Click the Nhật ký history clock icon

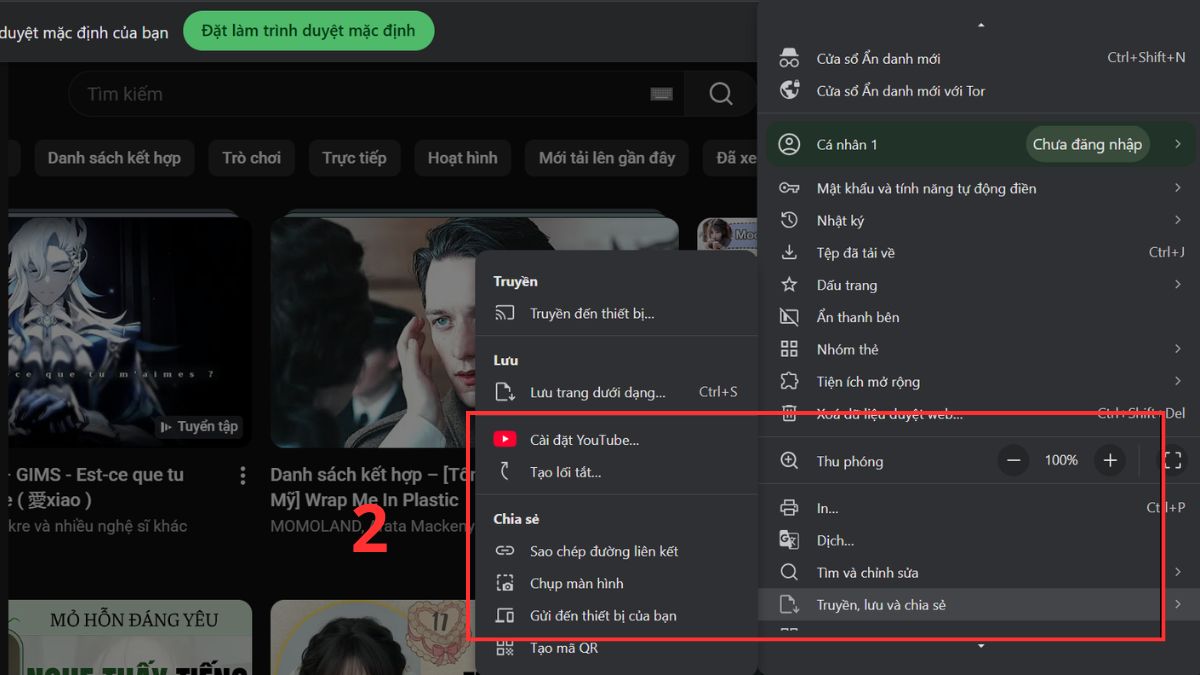pos(790,220)
